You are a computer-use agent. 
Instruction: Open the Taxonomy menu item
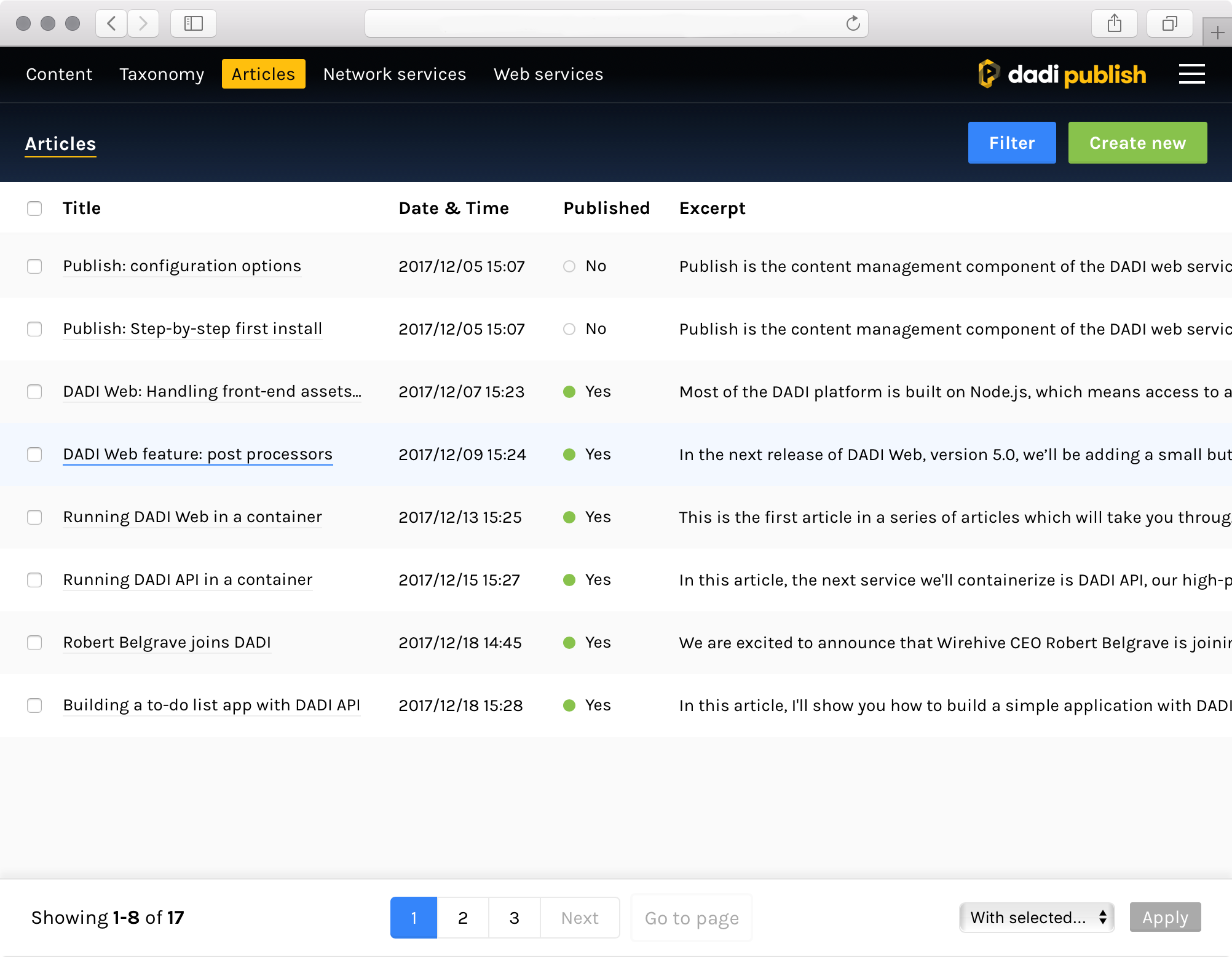(162, 74)
